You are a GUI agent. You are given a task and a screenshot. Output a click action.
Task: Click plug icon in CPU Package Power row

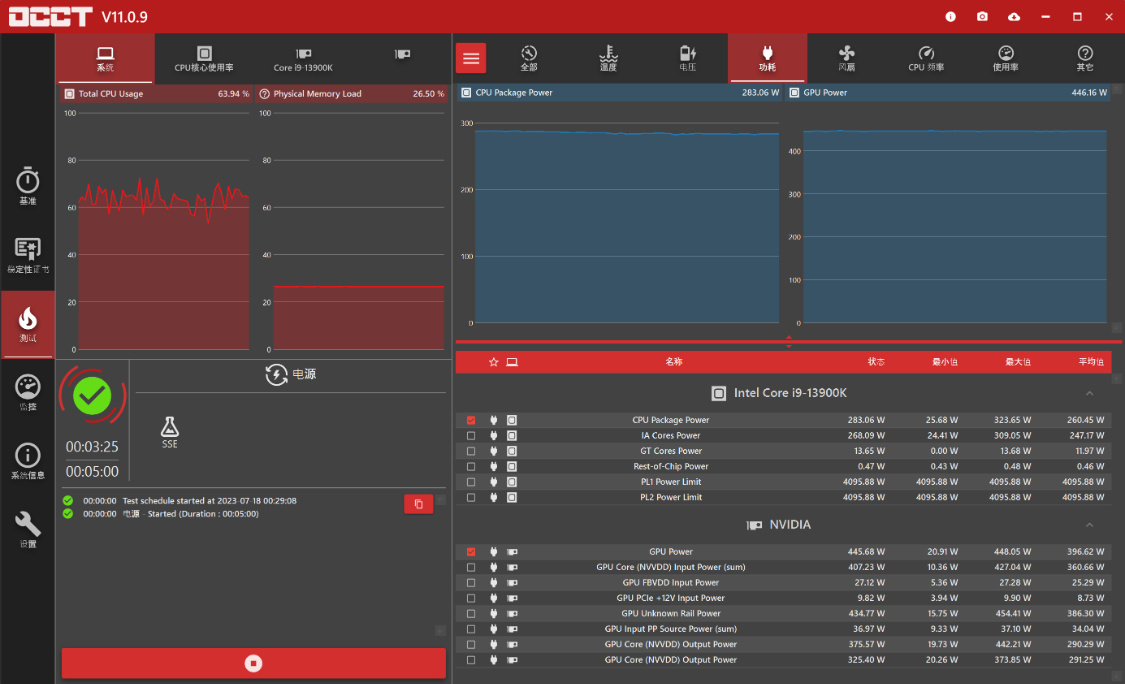(x=494, y=420)
